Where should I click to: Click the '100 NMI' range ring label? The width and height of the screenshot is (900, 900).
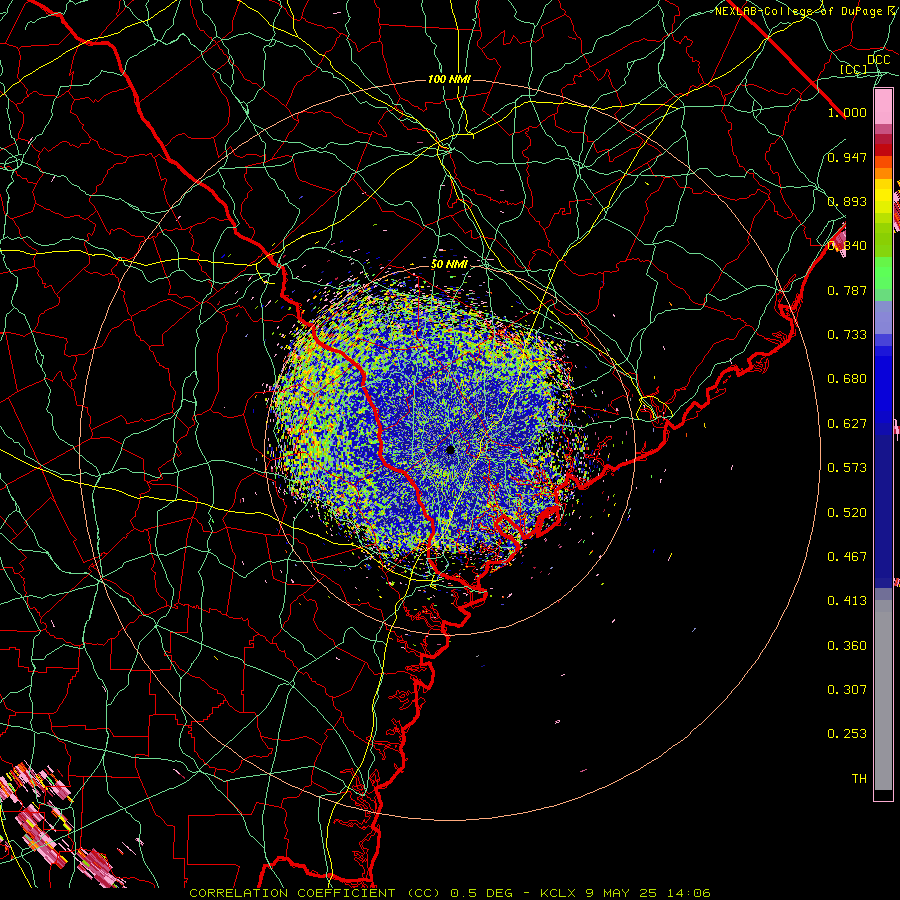449,79
